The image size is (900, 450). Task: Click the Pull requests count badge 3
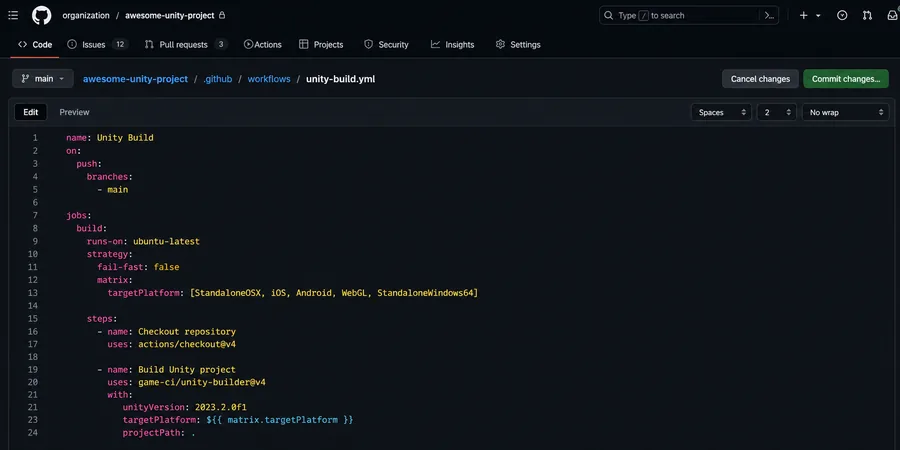click(x=221, y=44)
